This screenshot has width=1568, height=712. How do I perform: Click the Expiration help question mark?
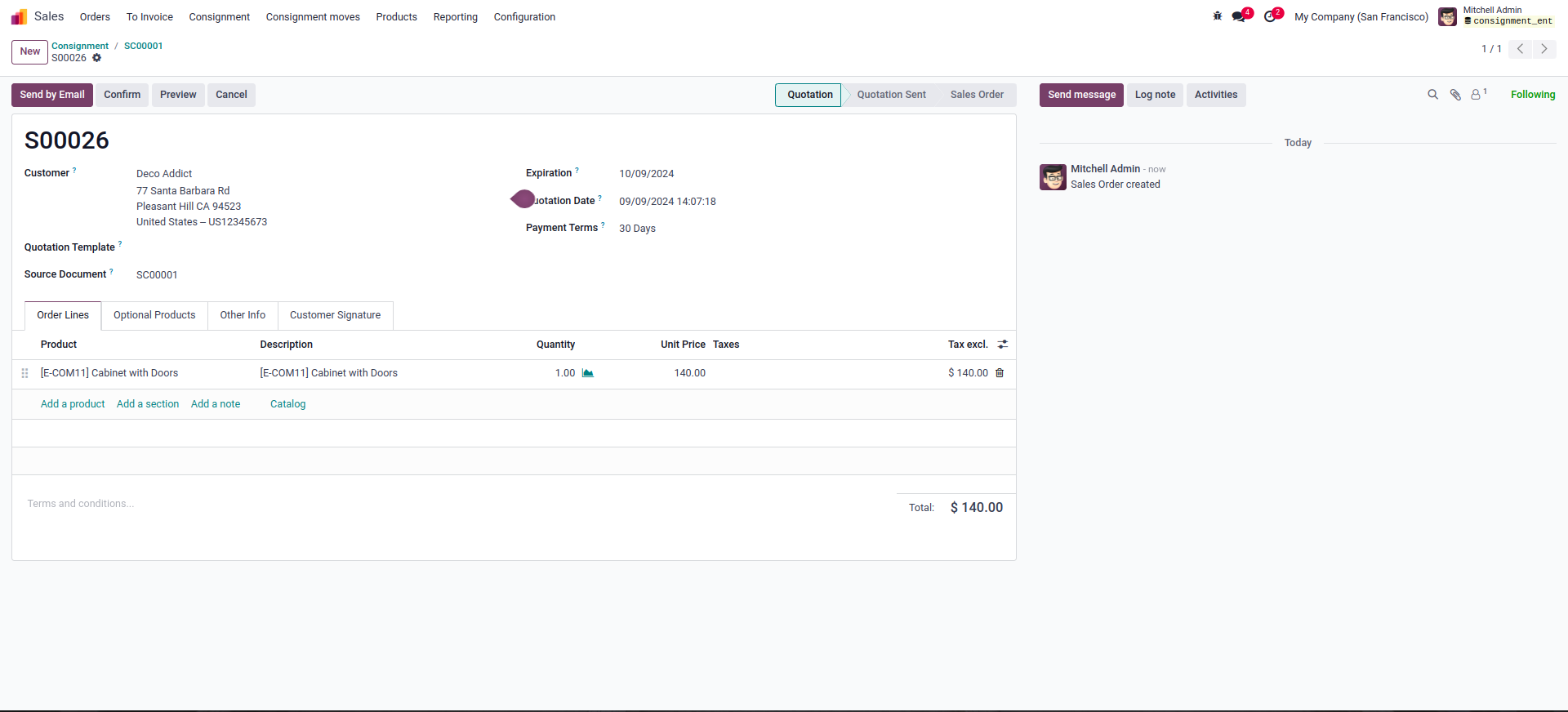(x=577, y=171)
